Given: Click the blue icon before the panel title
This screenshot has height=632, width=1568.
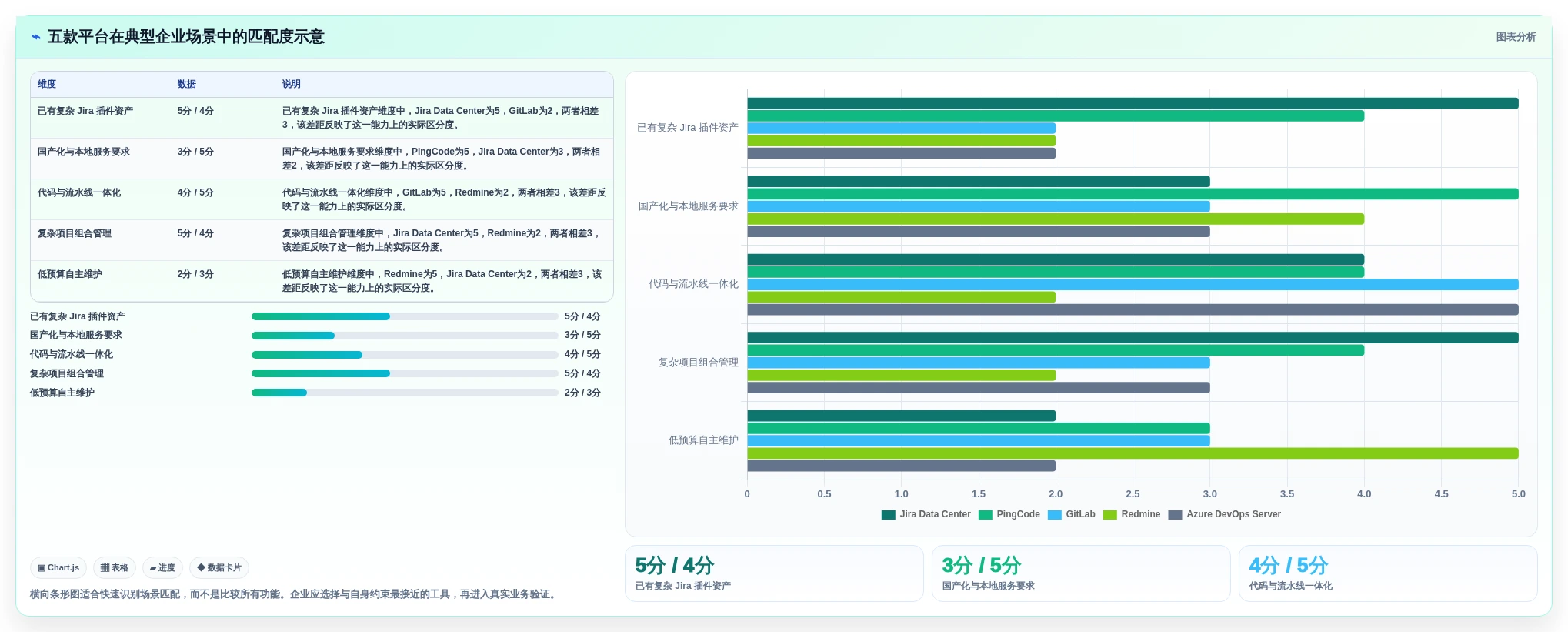Looking at the screenshot, I should (x=35, y=37).
